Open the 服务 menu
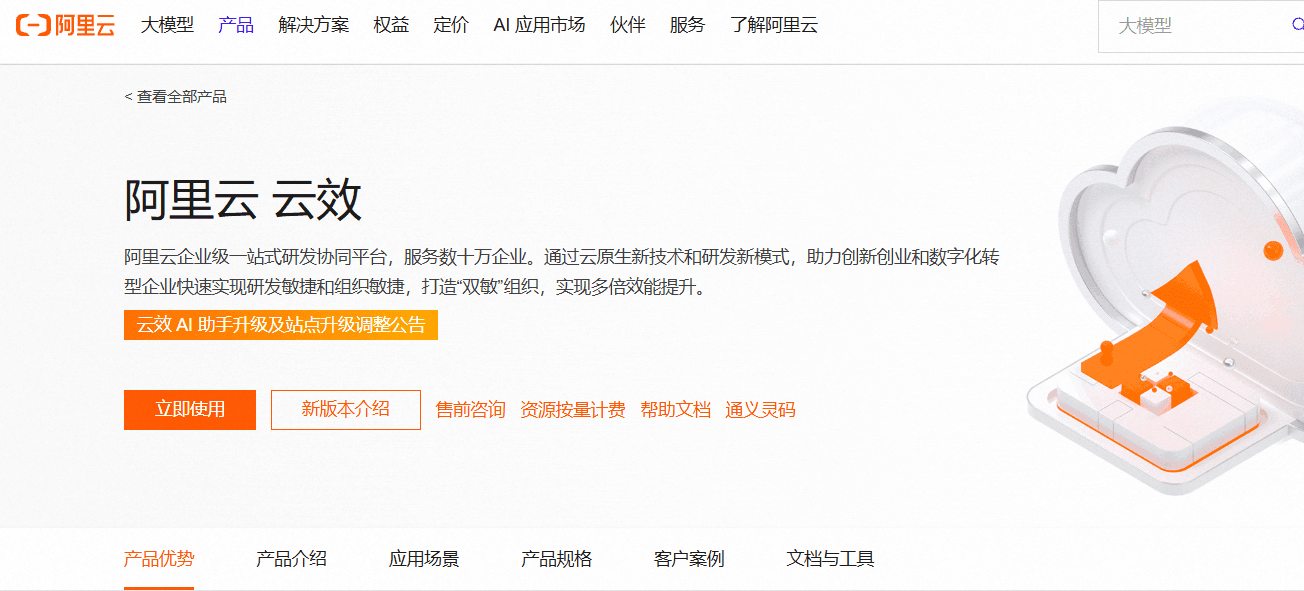The height and width of the screenshot is (591, 1304). (688, 25)
